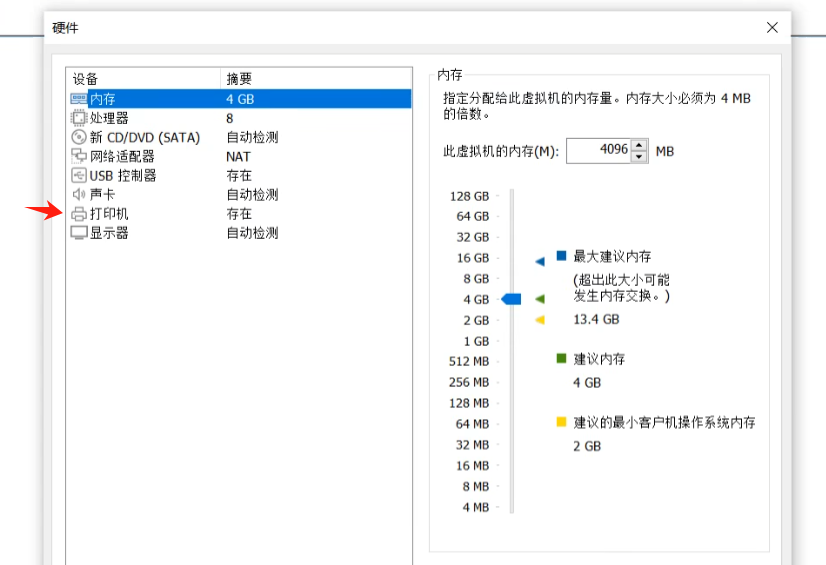Increase memory with the up spinner arrow
This screenshot has width=826, height=565.
click(x=639, y=145)
